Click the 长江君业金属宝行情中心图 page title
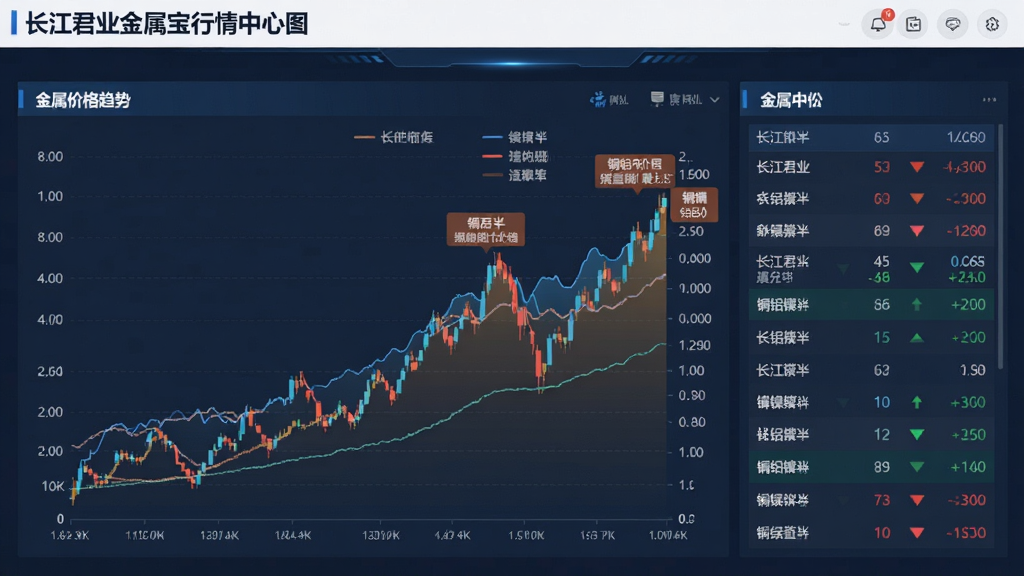1024x576 pixels. [x=167, y=24]
